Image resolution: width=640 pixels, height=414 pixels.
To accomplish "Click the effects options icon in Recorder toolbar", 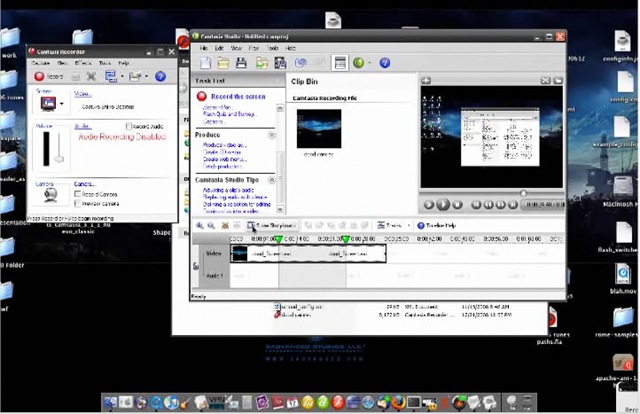I will click(135, 76).
